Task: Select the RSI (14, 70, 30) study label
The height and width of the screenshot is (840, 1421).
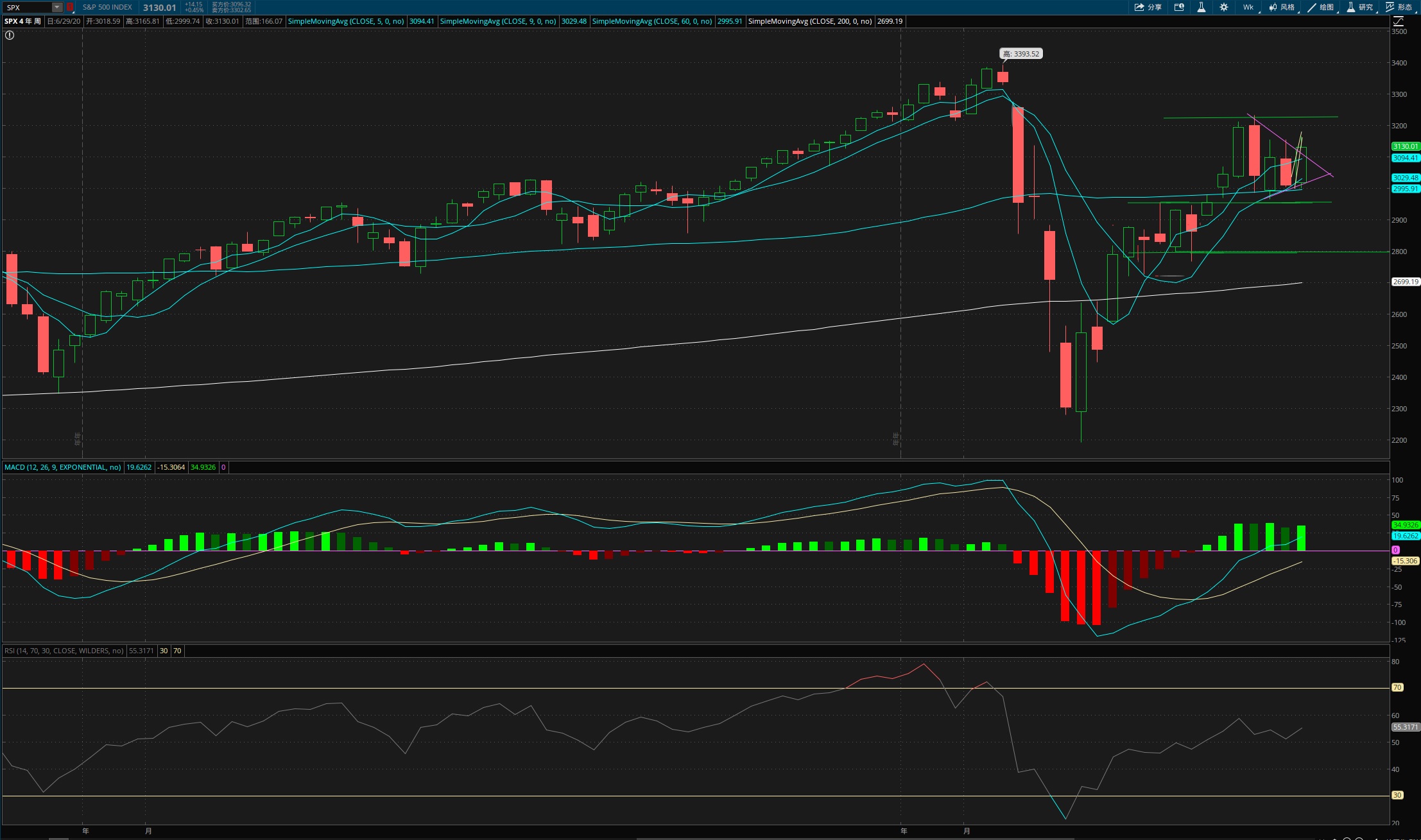Action: pyautogui.click(x=64, y=651)
